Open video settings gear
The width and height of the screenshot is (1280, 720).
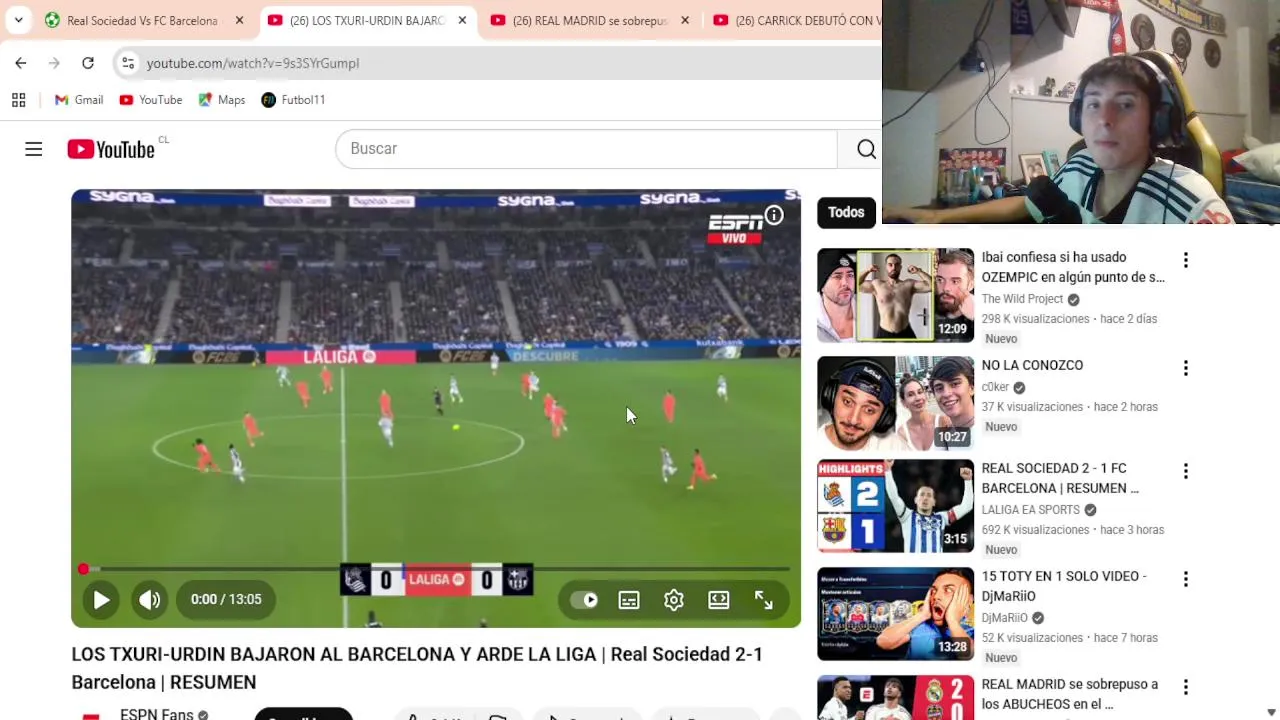[674, 600]
